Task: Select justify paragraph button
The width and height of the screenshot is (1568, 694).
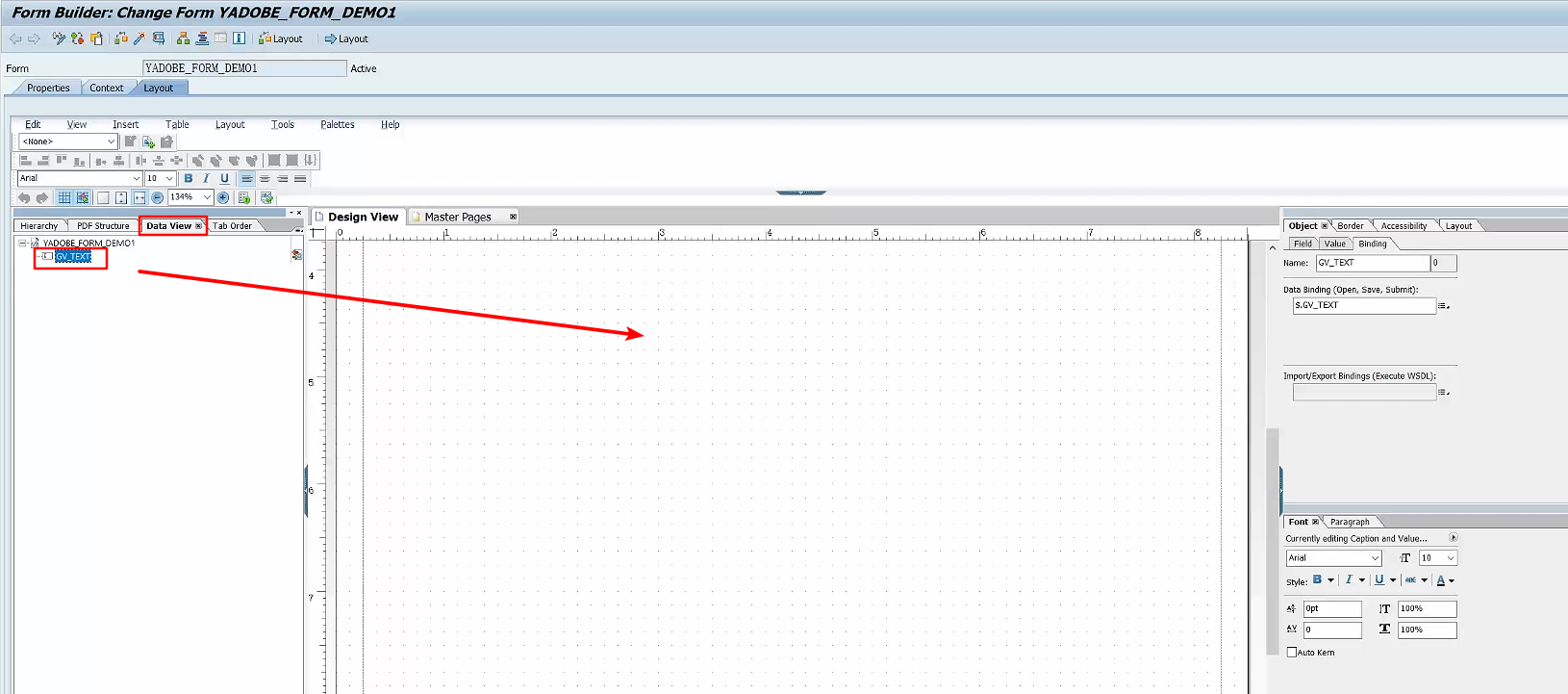Action: [300, 178]
